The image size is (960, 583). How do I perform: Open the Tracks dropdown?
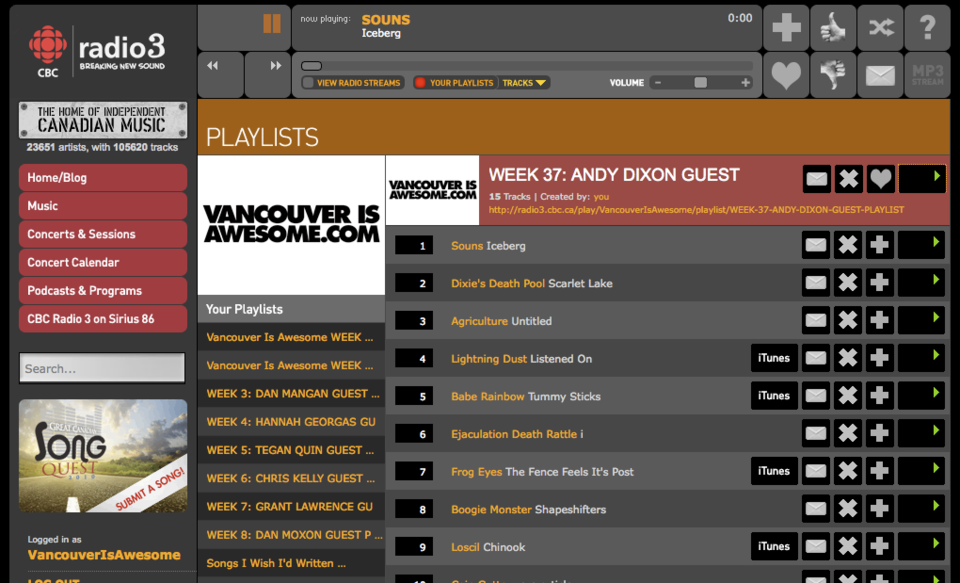524,83
